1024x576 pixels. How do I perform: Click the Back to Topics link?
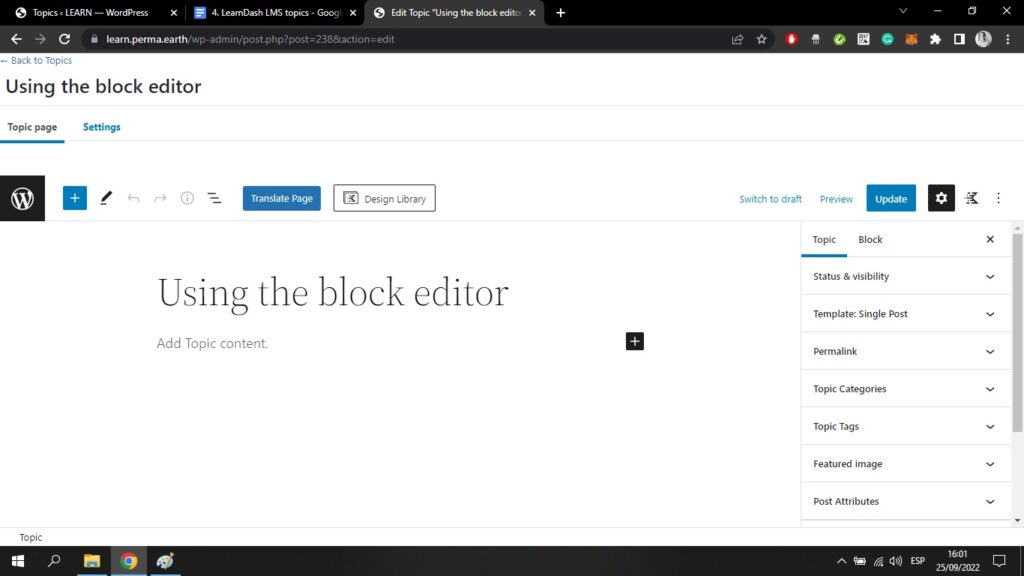pos(37,61)
